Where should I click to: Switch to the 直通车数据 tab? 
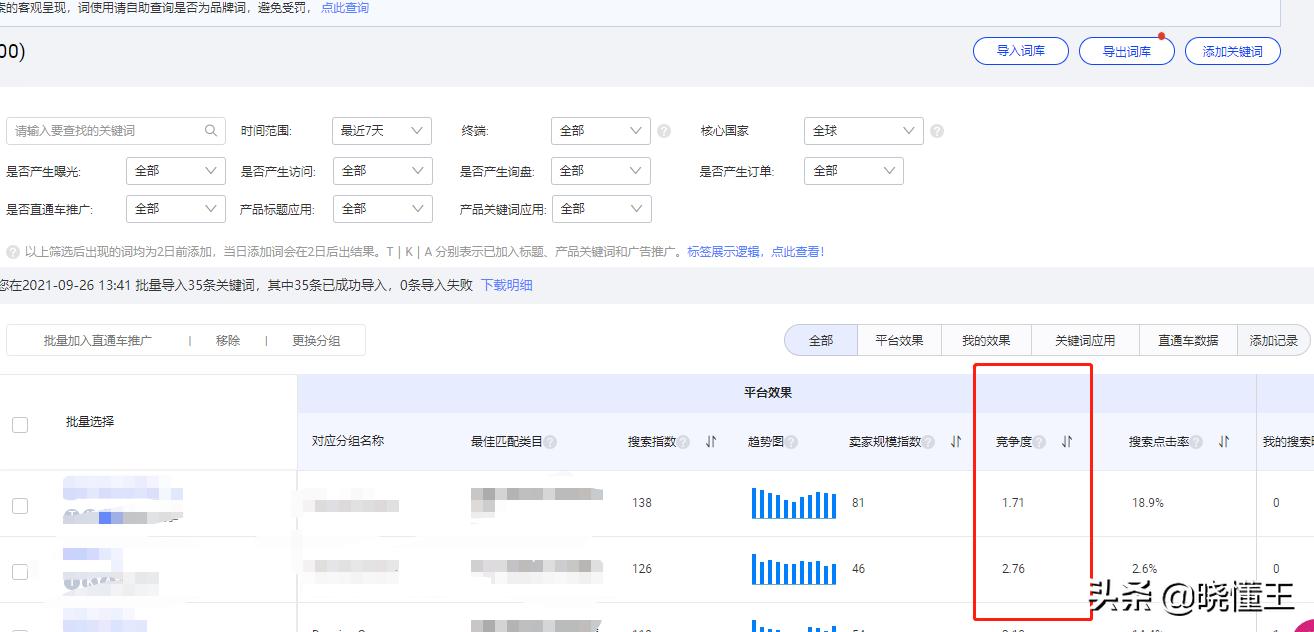pyautogui.click(x=1187, y=339)
